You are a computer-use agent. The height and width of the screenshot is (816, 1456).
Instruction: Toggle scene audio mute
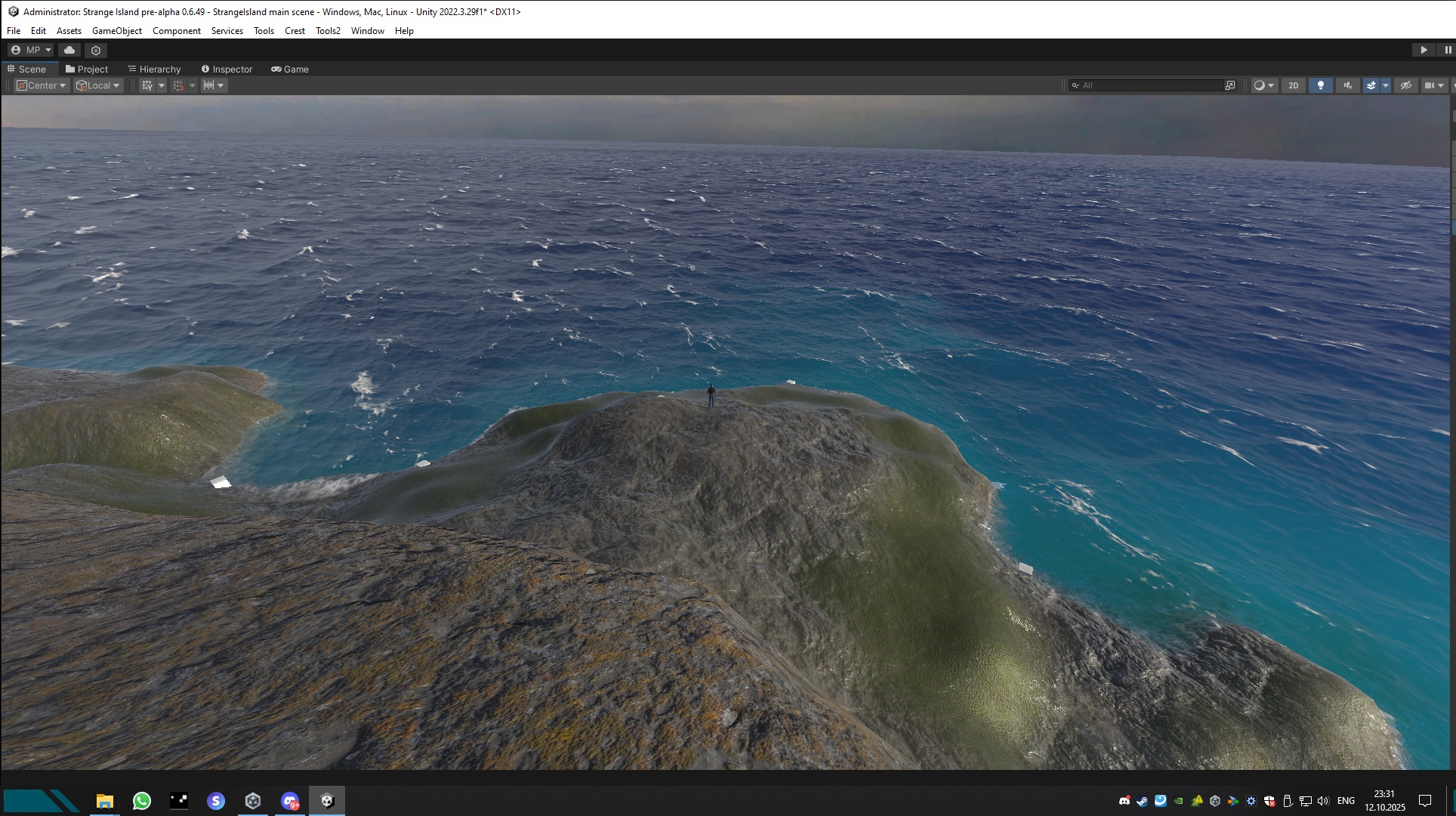(x=1347, y=85)
